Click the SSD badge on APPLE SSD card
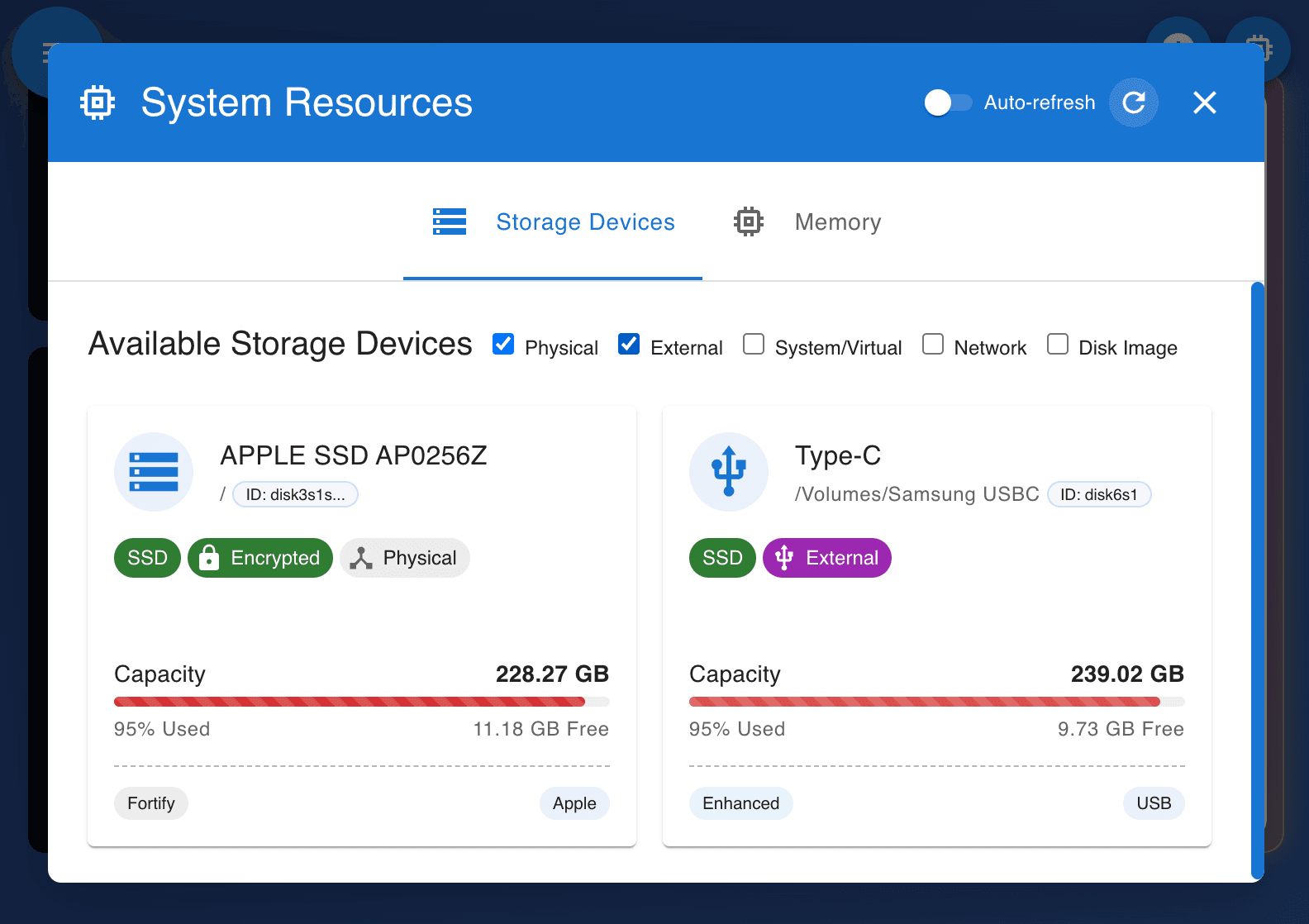Screen dimensions: 1309x924 (147, 558)
